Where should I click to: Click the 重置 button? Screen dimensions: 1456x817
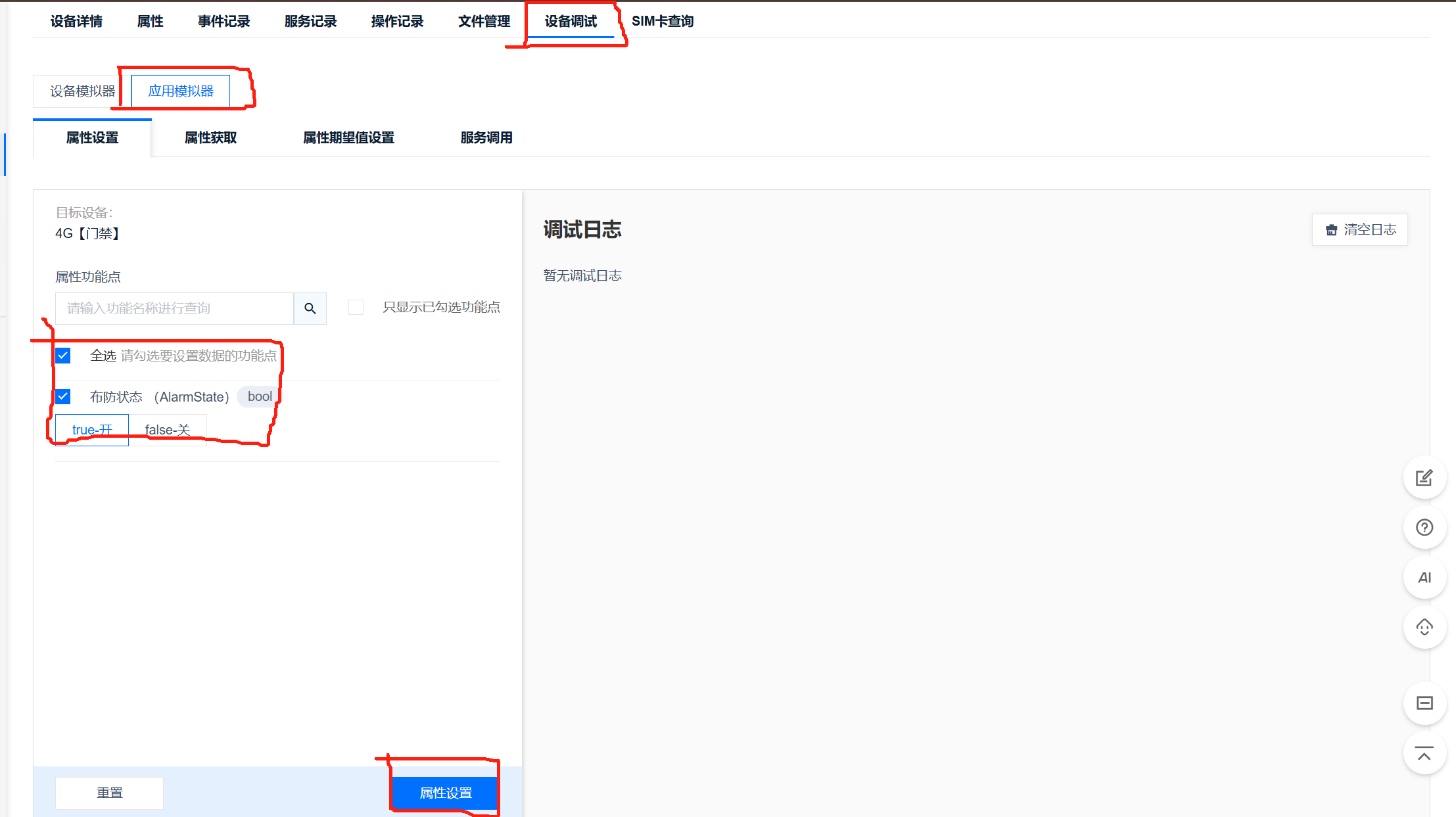pos(109,793)
